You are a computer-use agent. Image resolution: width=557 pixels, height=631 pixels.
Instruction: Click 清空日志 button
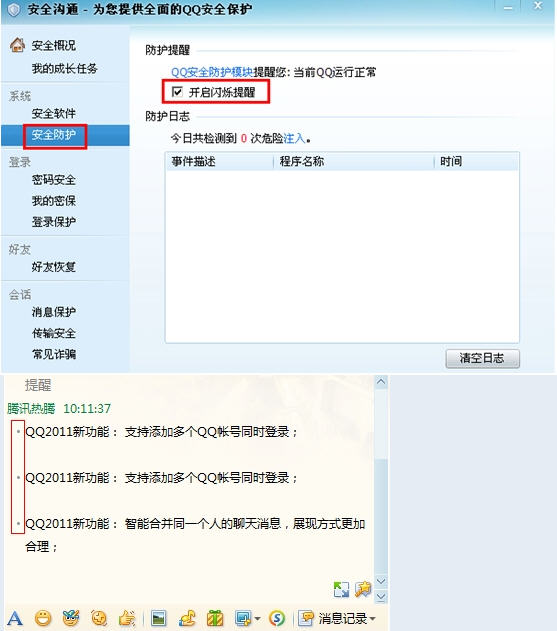[482, 358]
